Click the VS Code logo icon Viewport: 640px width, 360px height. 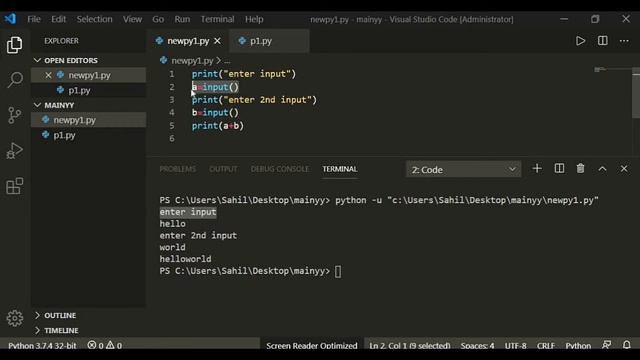tap(10, 19)
